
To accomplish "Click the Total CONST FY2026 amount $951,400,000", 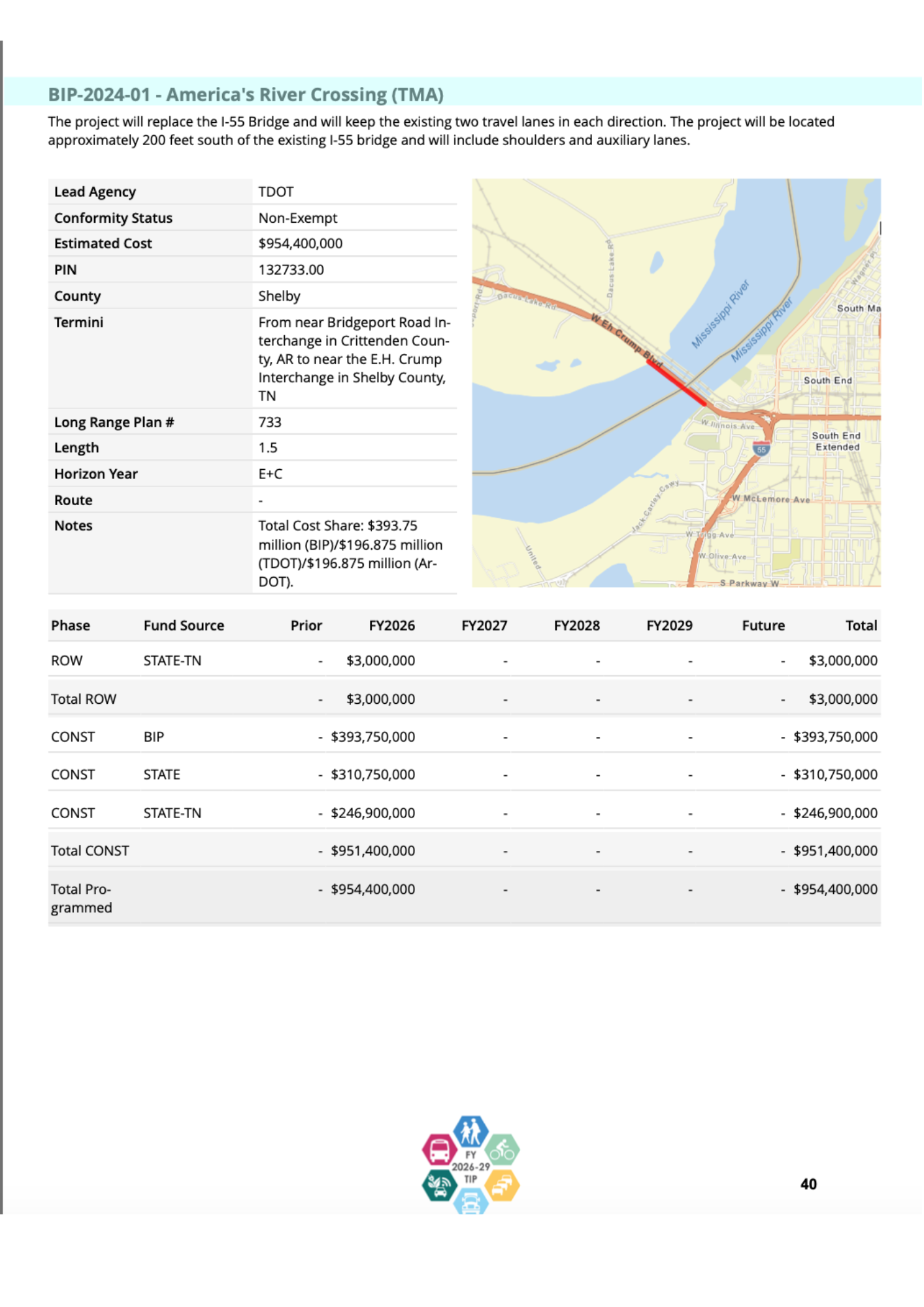I will point(373,851).
